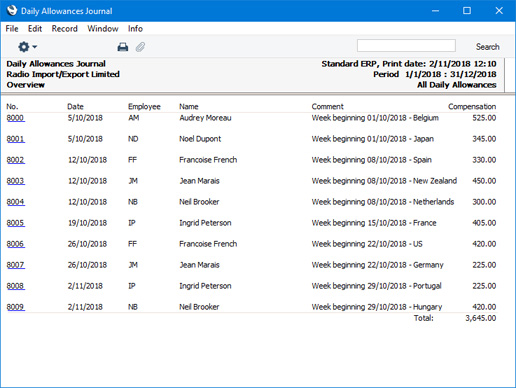This screenshot has width=516, height=388.
Task: Click the comment mentioning Germany
Action: coord(377,265)
